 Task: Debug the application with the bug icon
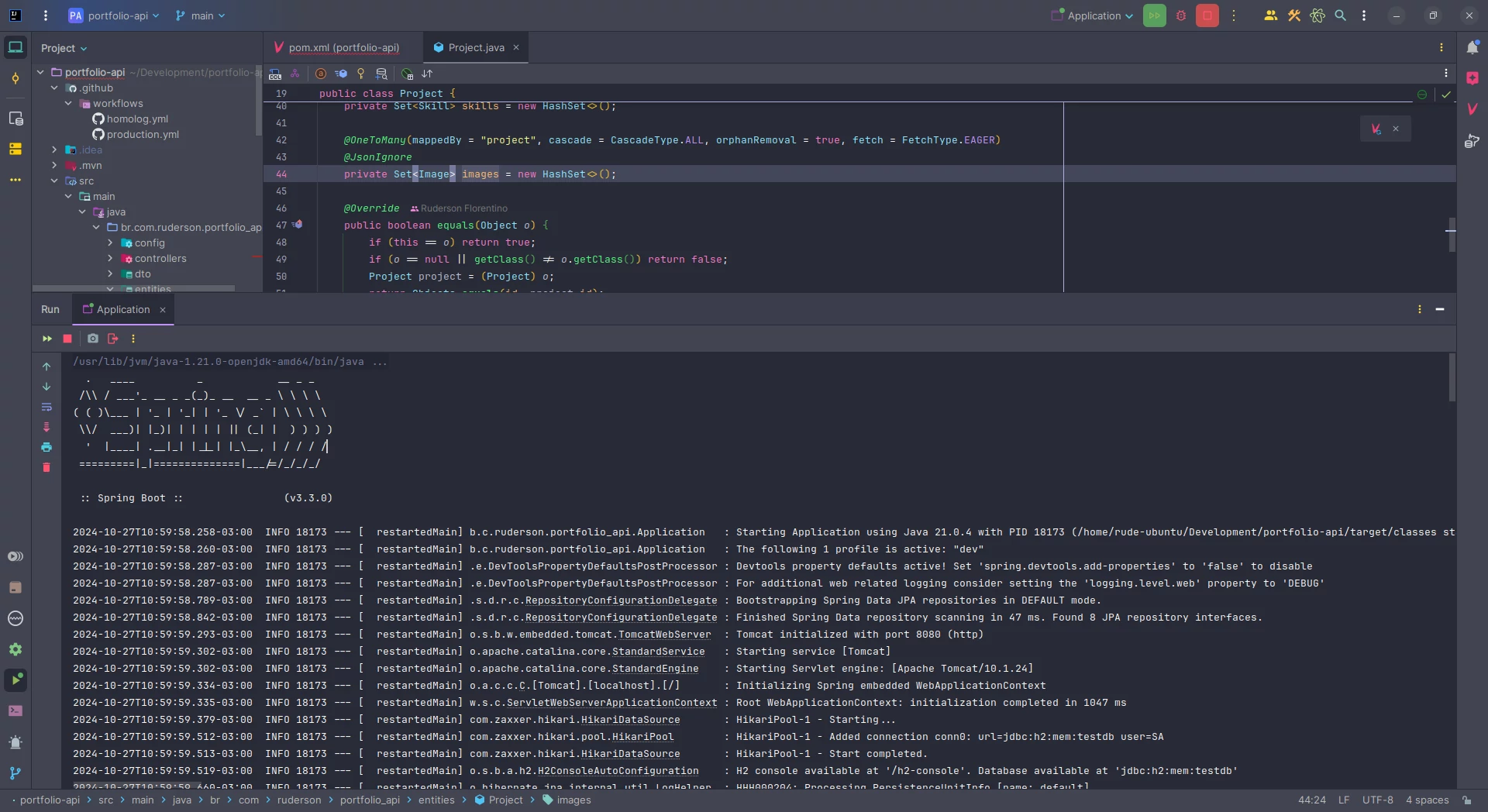1181,15
